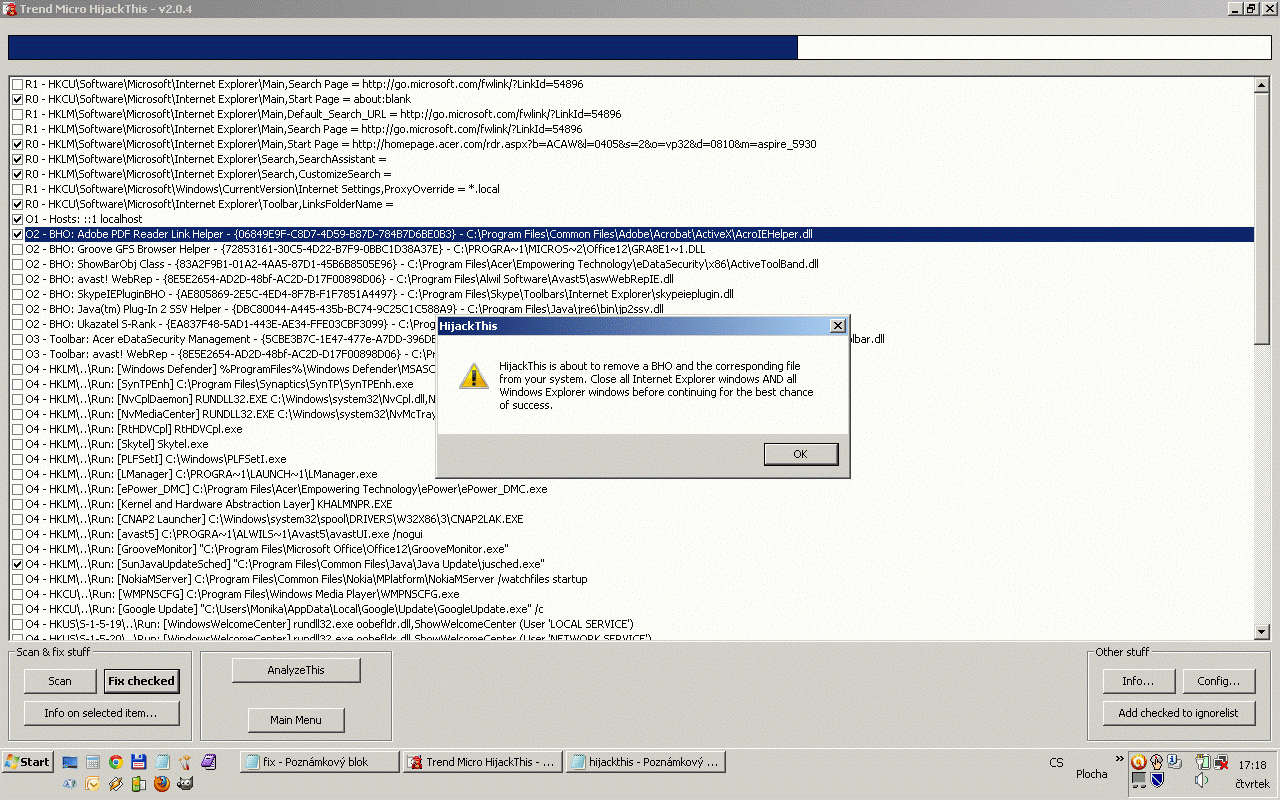Select R0 LinksFolderName row text
This screenshot has width=1280, height=800.
coord(209,204)
